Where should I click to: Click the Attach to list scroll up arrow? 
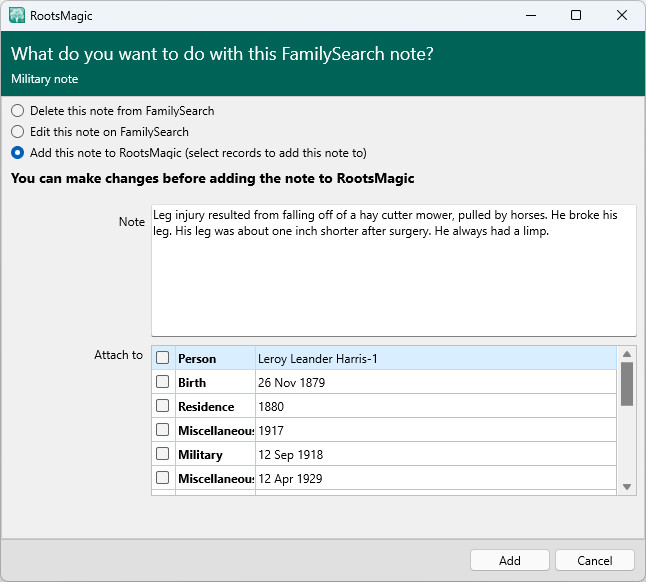point(627,354)
